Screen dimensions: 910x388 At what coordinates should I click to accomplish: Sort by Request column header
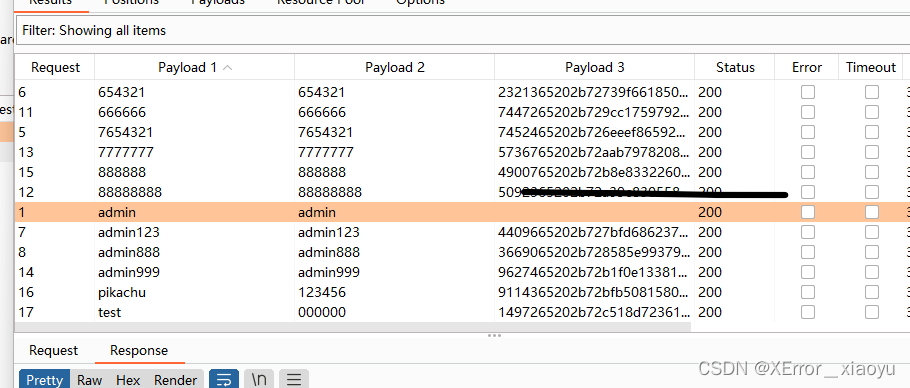pos(55,67)
